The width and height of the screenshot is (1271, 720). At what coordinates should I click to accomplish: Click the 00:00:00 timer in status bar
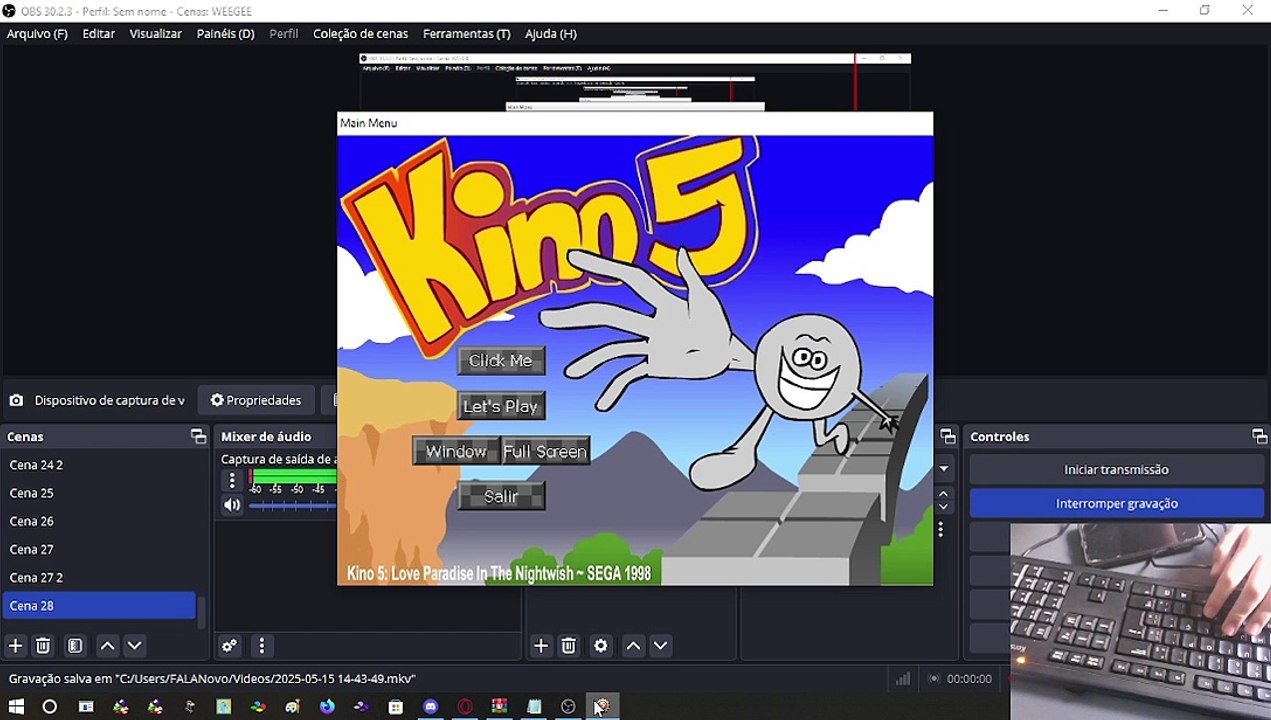(x=969, y=678)
